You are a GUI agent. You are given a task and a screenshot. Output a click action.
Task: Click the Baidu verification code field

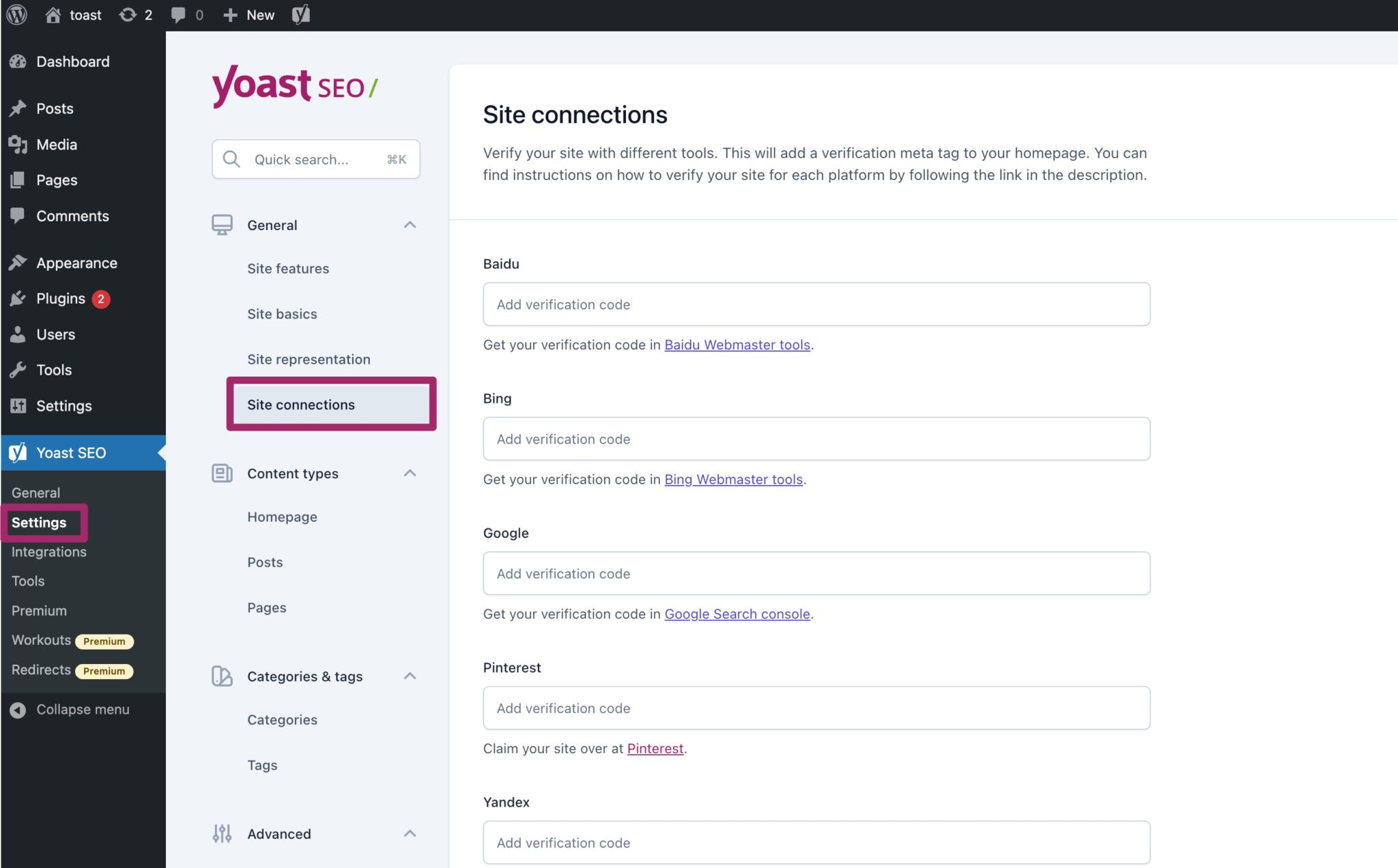(x=816, y=304)
